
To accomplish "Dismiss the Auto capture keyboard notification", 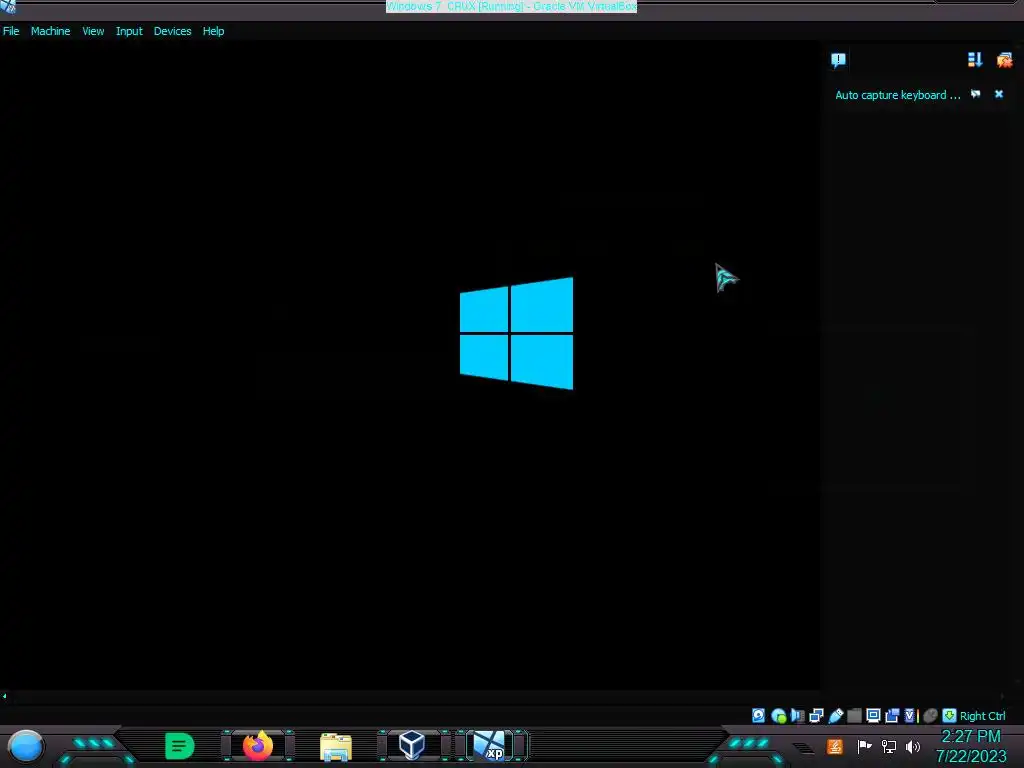I will (999, 94).
